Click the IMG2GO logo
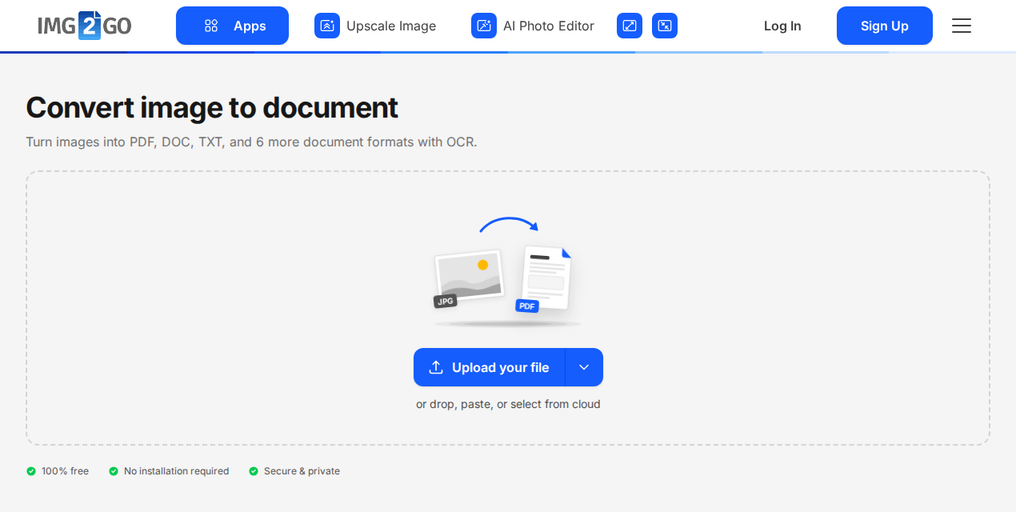Screen dimensions: 1024x512 (84, 25)
